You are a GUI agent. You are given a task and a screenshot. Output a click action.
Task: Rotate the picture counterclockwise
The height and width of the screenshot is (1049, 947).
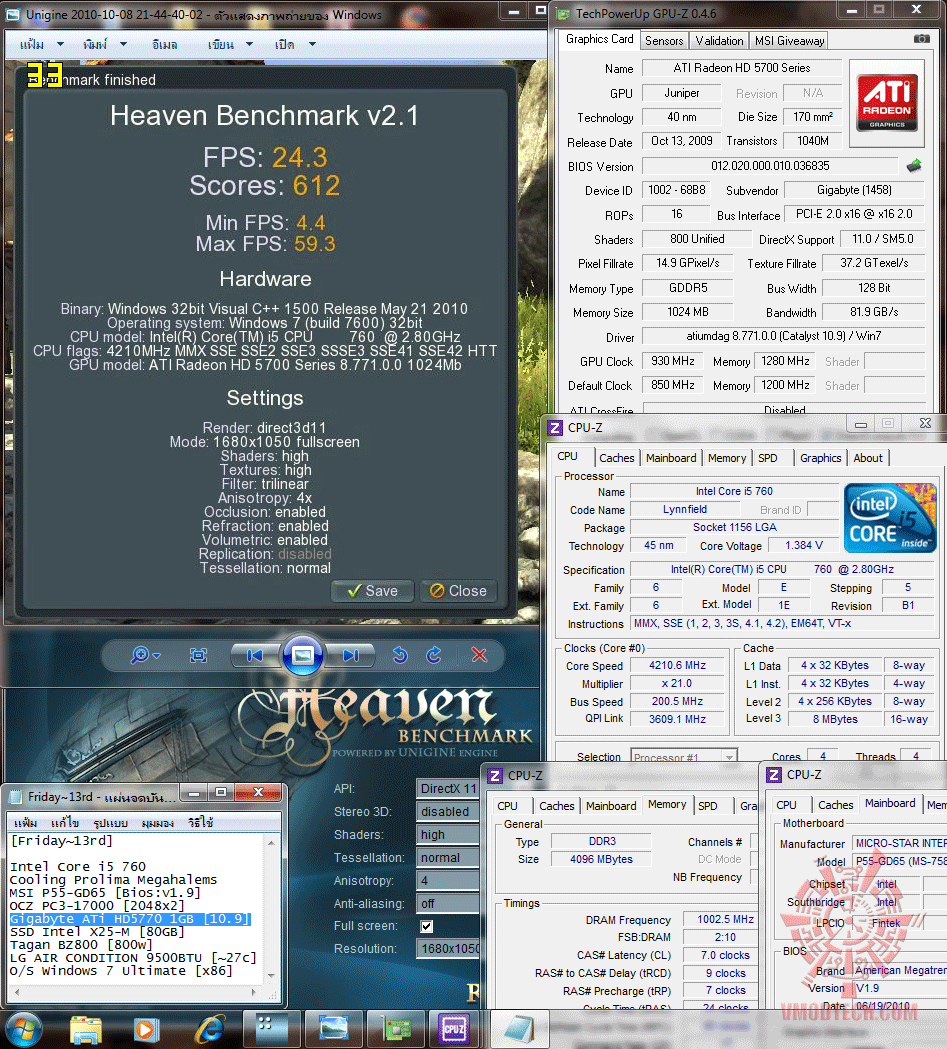400,655
